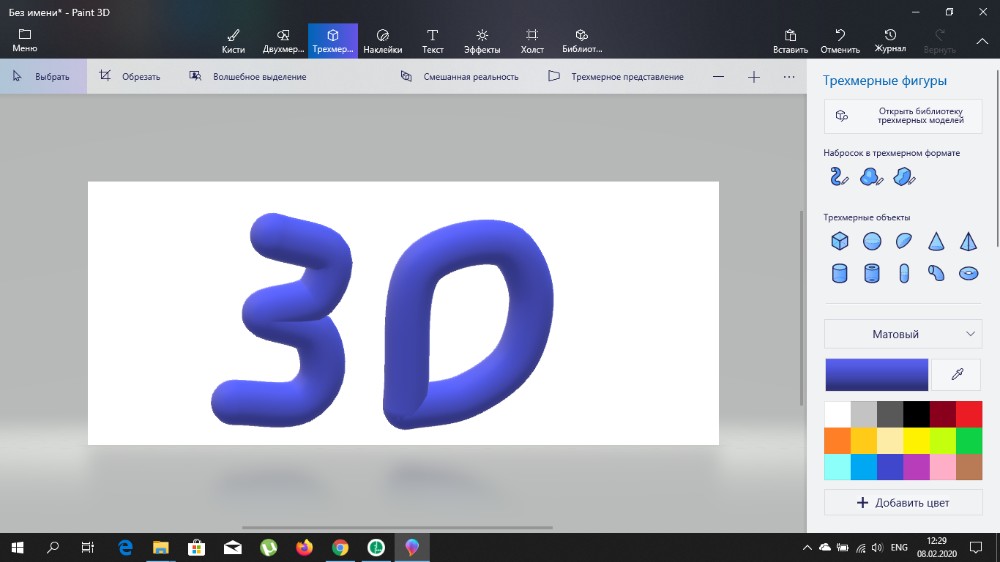Screen dimensions: 1000x562
Task: Choose the brown color swatch
Action: (x=969, y=466)
